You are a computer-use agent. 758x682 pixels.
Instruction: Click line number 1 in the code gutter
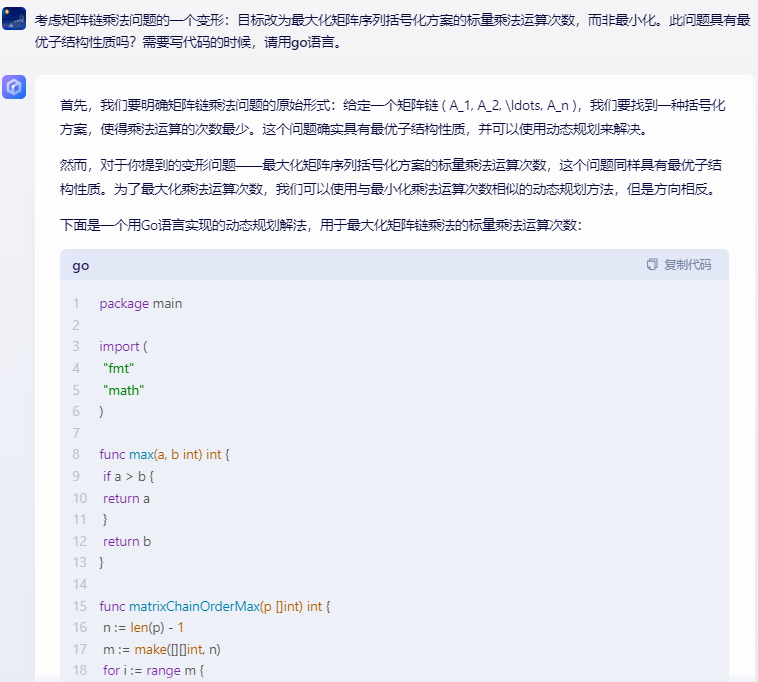(x=76, y=304)
